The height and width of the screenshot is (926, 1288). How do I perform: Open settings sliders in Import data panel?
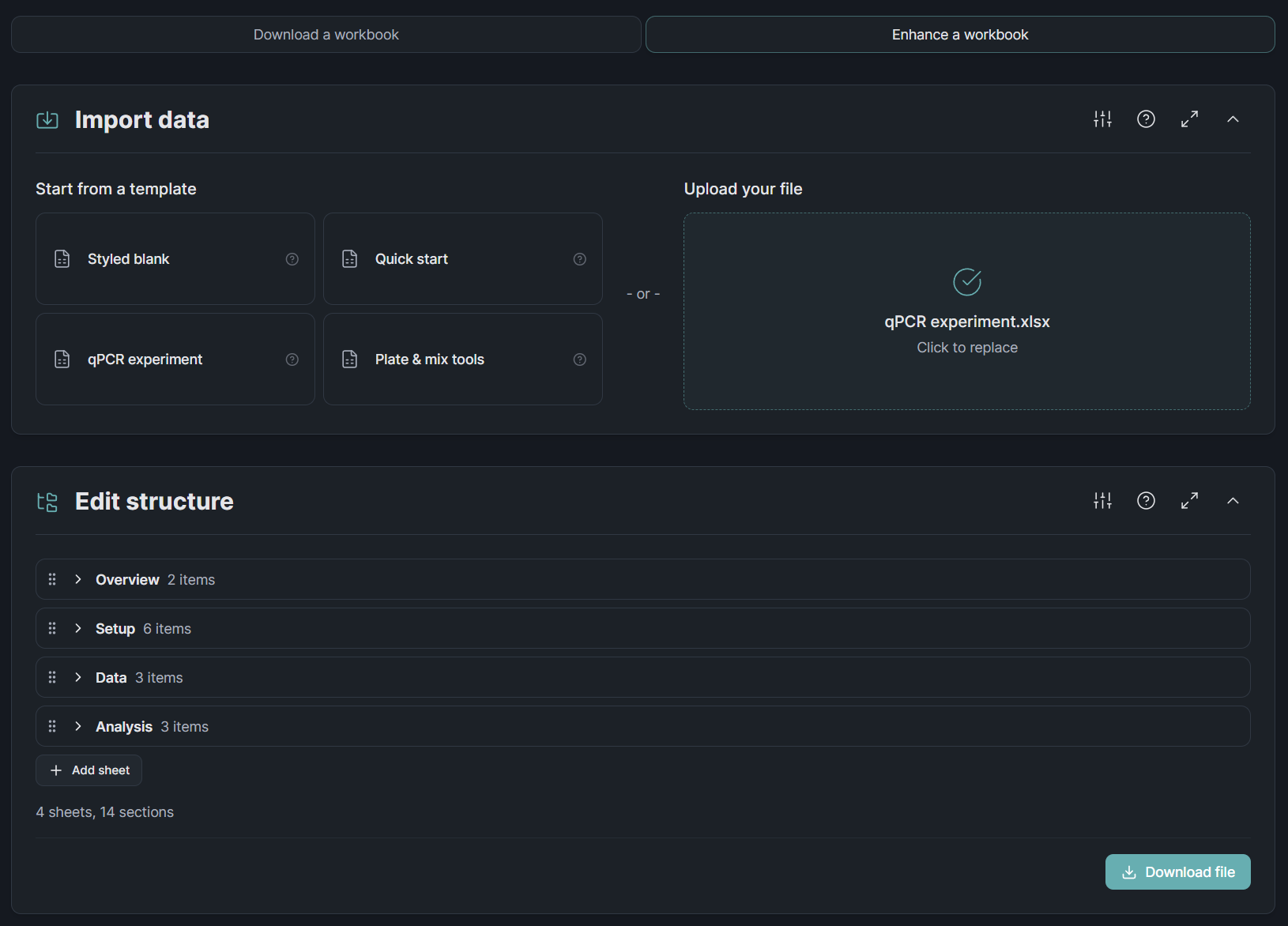point(1102,119)
